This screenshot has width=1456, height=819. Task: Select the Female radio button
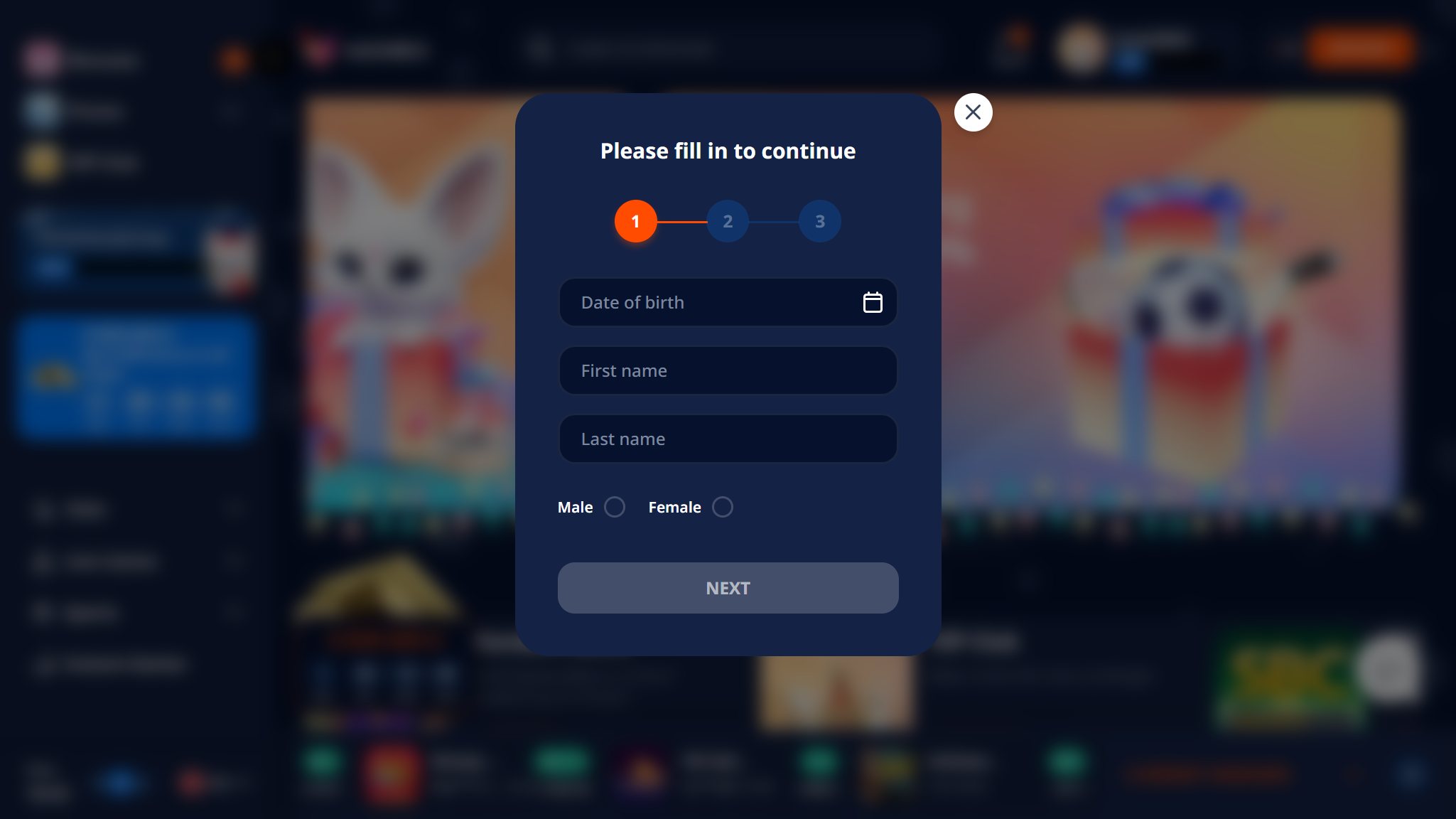click(x=723, y=507)
